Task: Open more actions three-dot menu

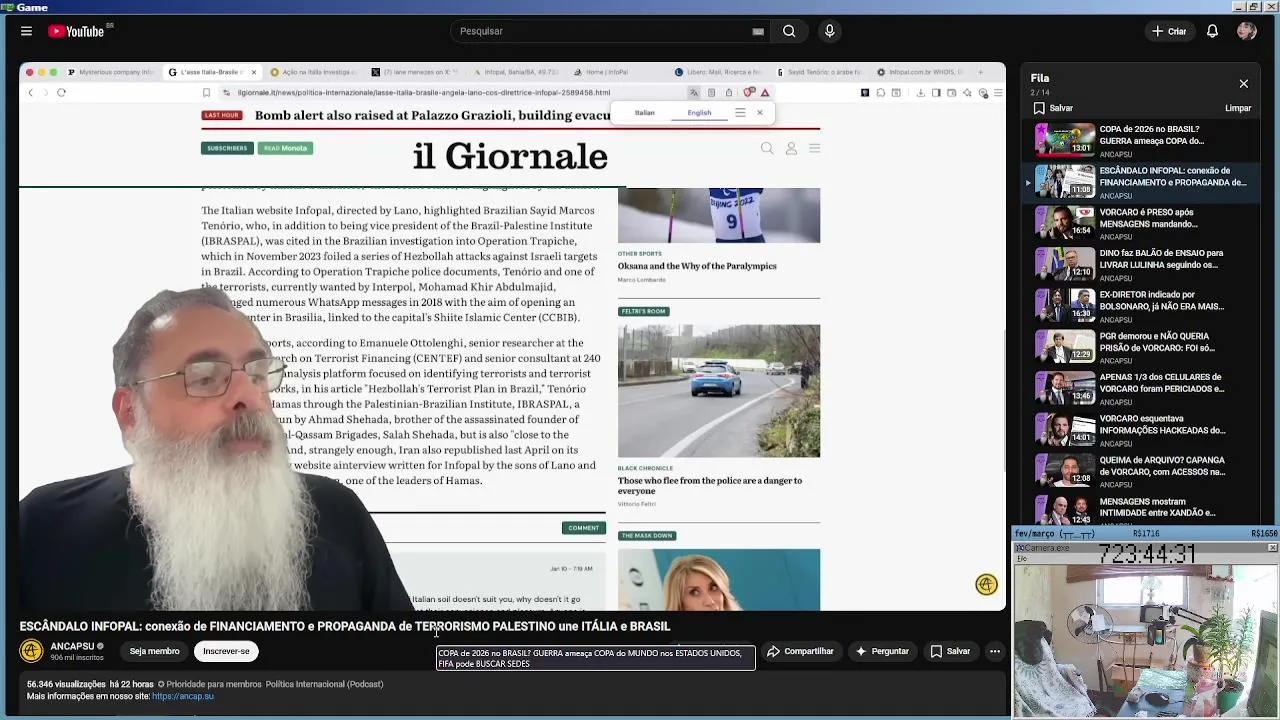Action: coord(994,651)
